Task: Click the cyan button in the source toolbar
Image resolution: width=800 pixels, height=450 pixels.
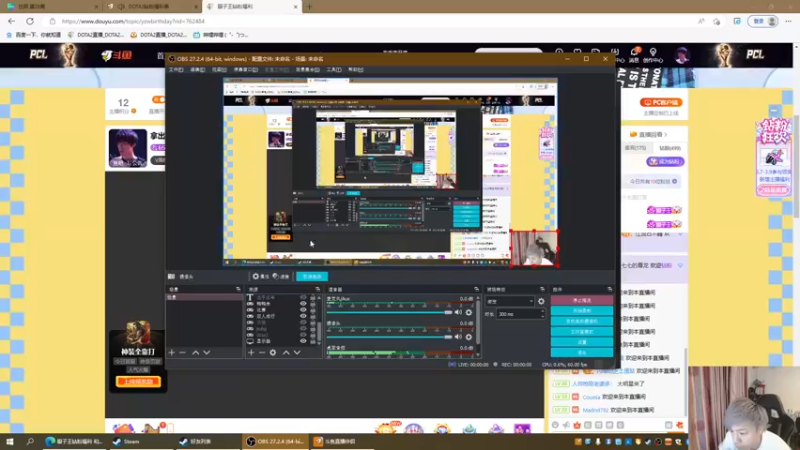Action: tap(312, 277)
